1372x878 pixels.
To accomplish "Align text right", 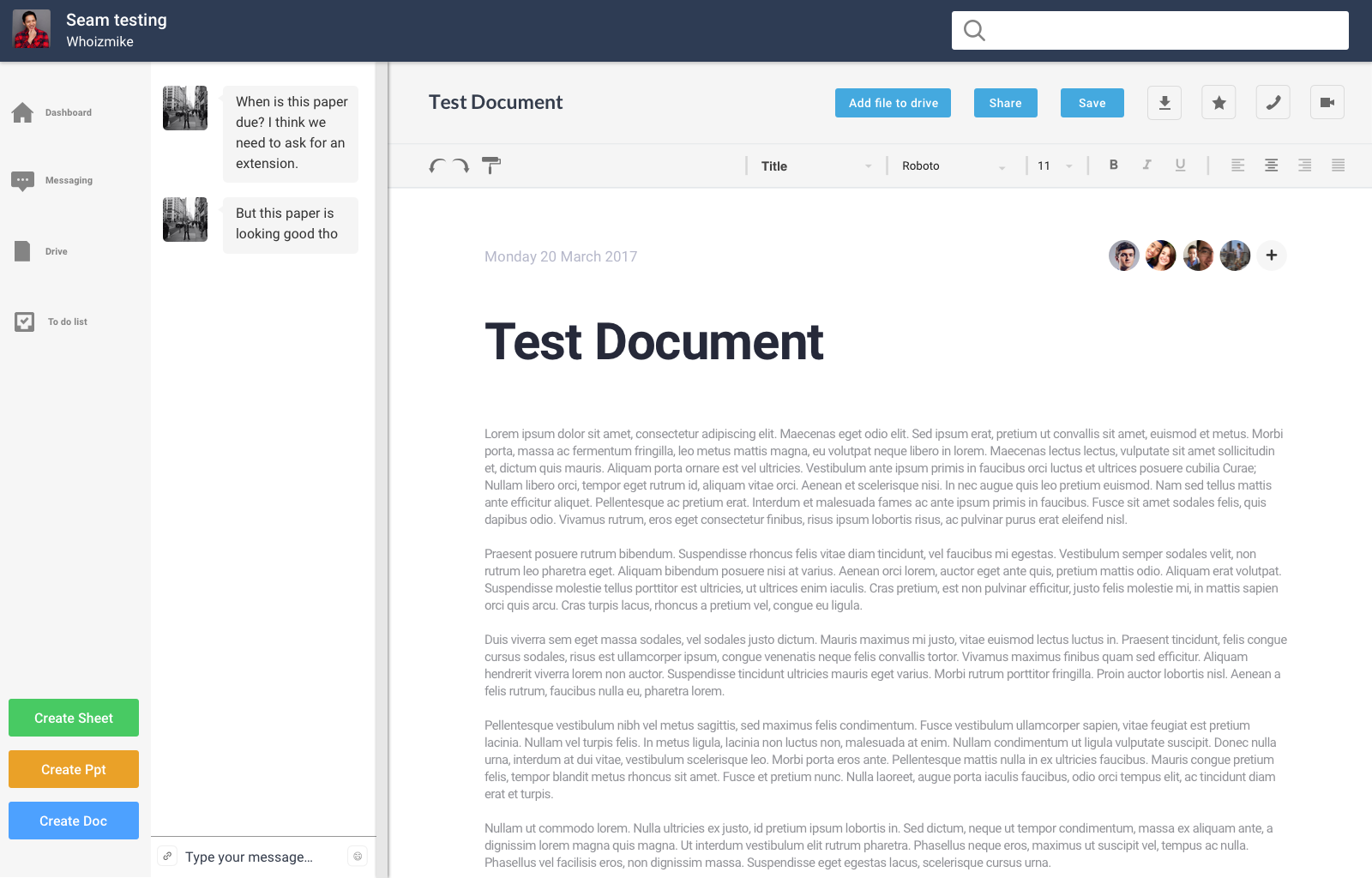I will tap(1305, 165).
